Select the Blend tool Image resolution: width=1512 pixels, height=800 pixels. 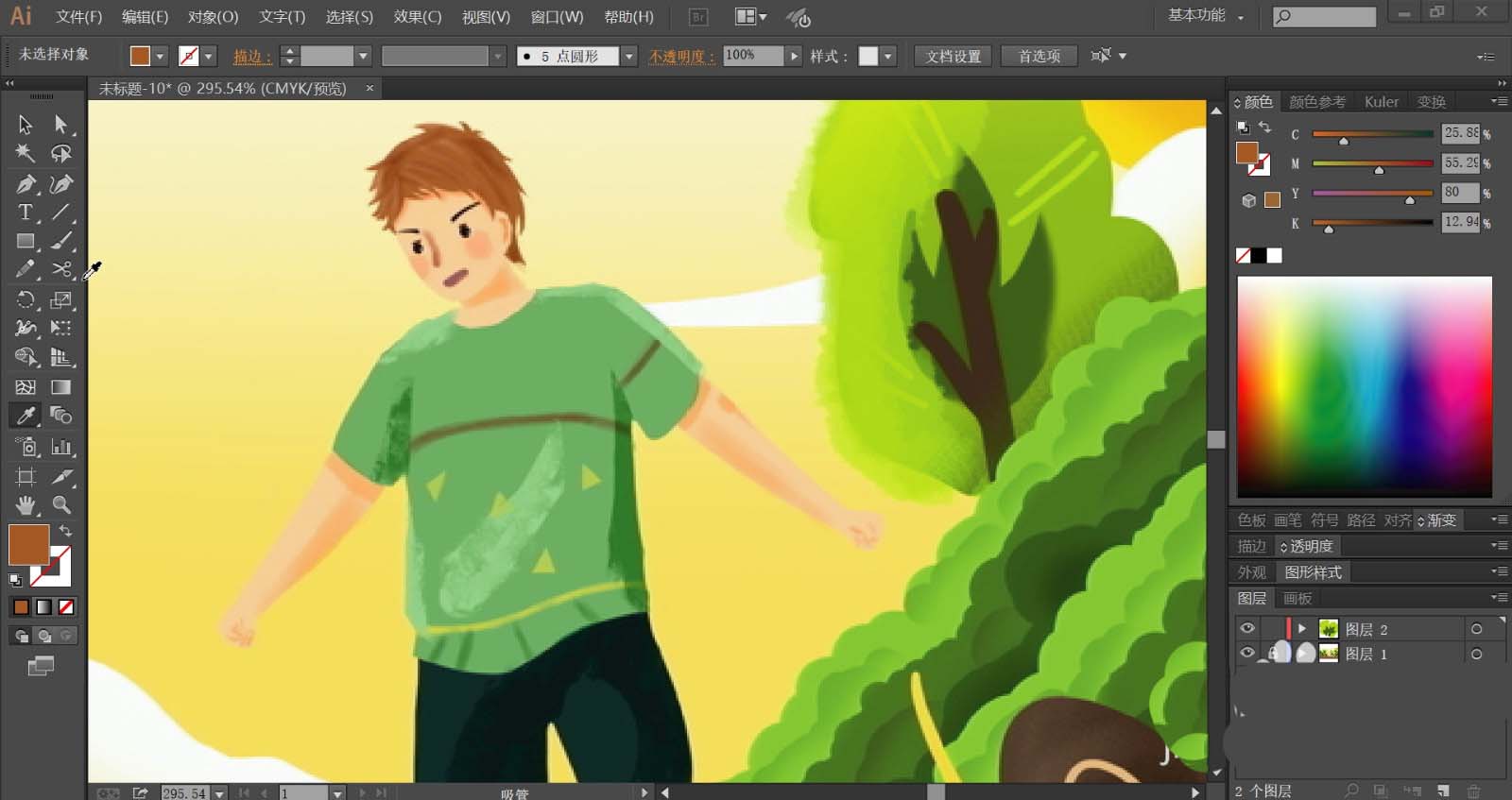[x=61, y=416]
